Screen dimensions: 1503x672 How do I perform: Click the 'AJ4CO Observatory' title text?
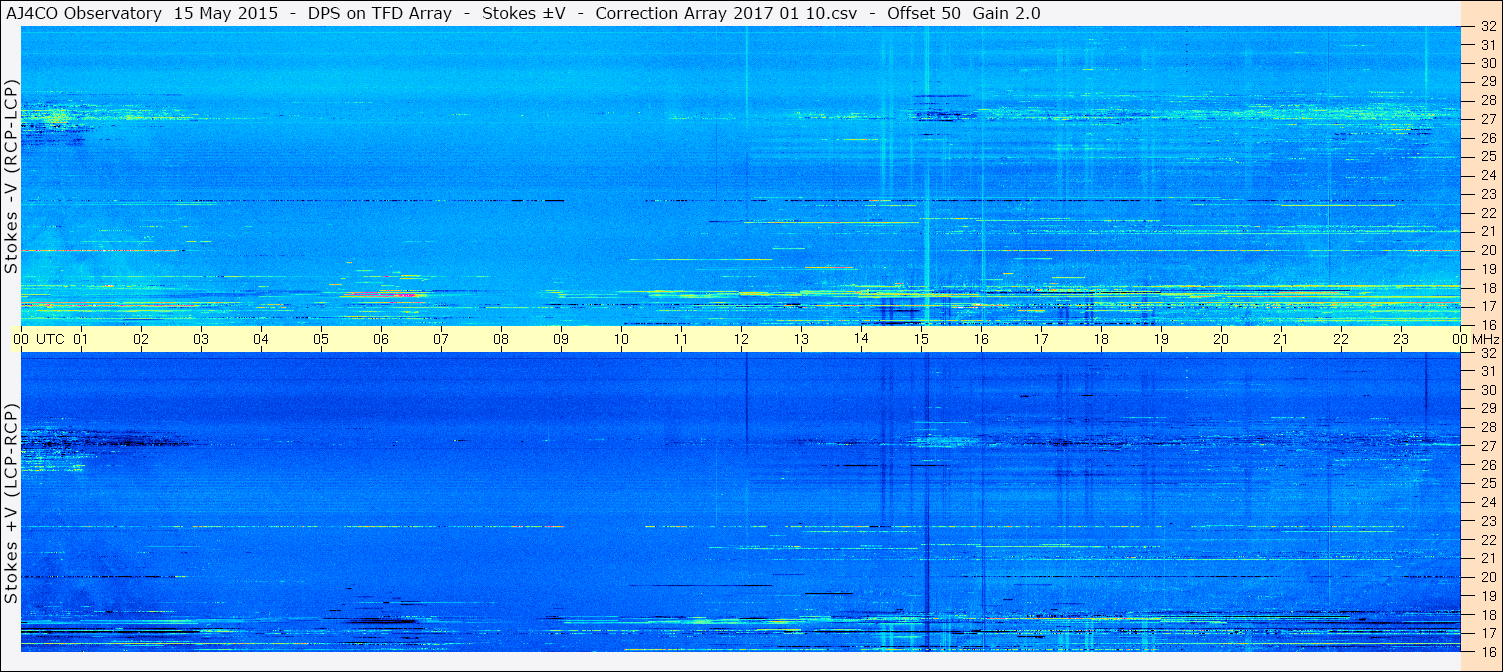[x=84, y=13]
